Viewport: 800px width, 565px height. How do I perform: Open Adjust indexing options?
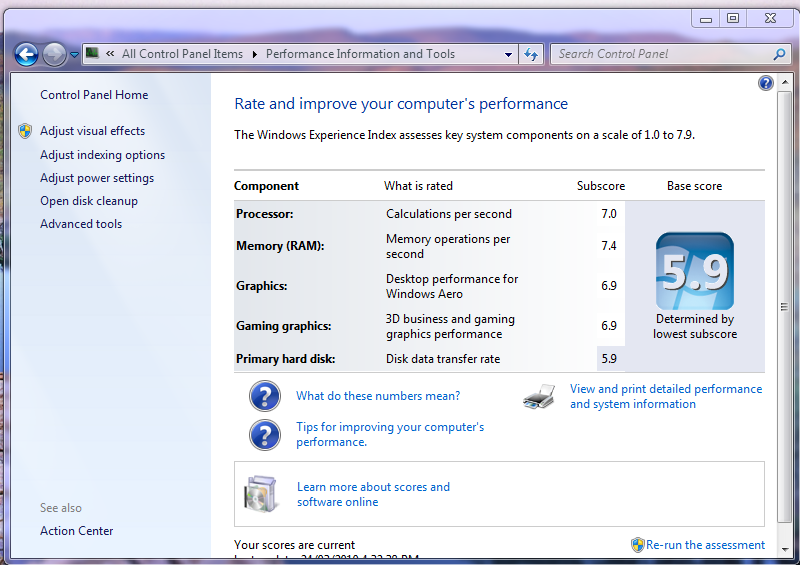[x=103, y=155]
